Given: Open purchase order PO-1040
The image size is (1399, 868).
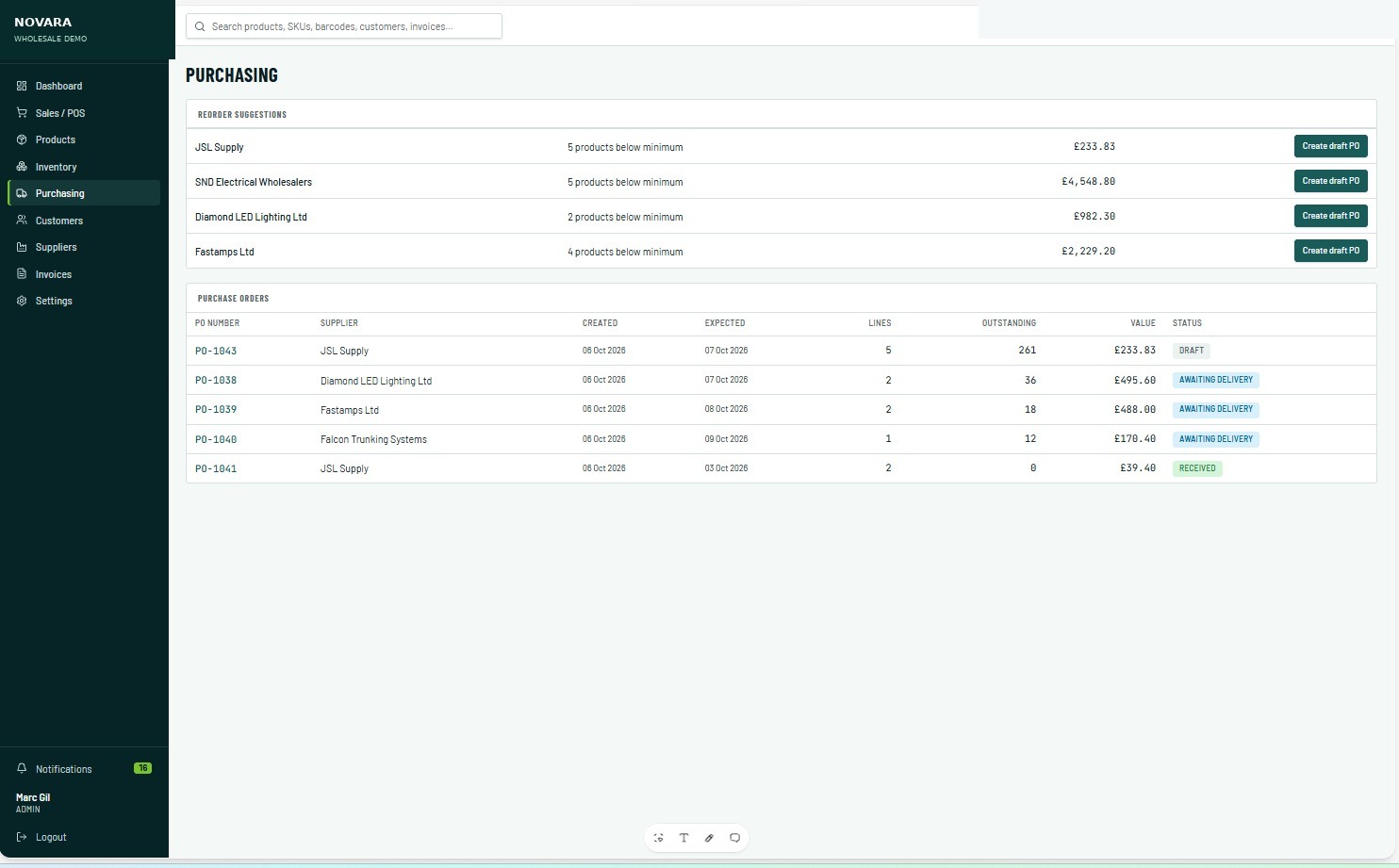Looking at the screenshot, I should click(x=216, y=439).
